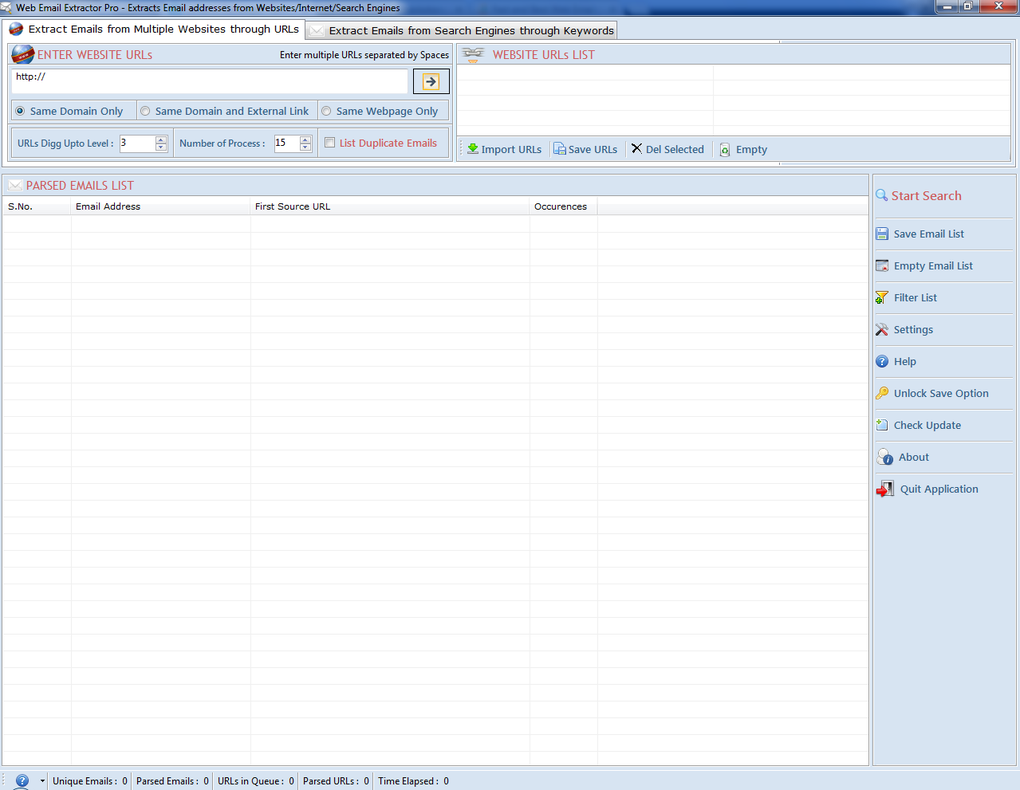Click the add URL arrow button

[x=431, y=81]
